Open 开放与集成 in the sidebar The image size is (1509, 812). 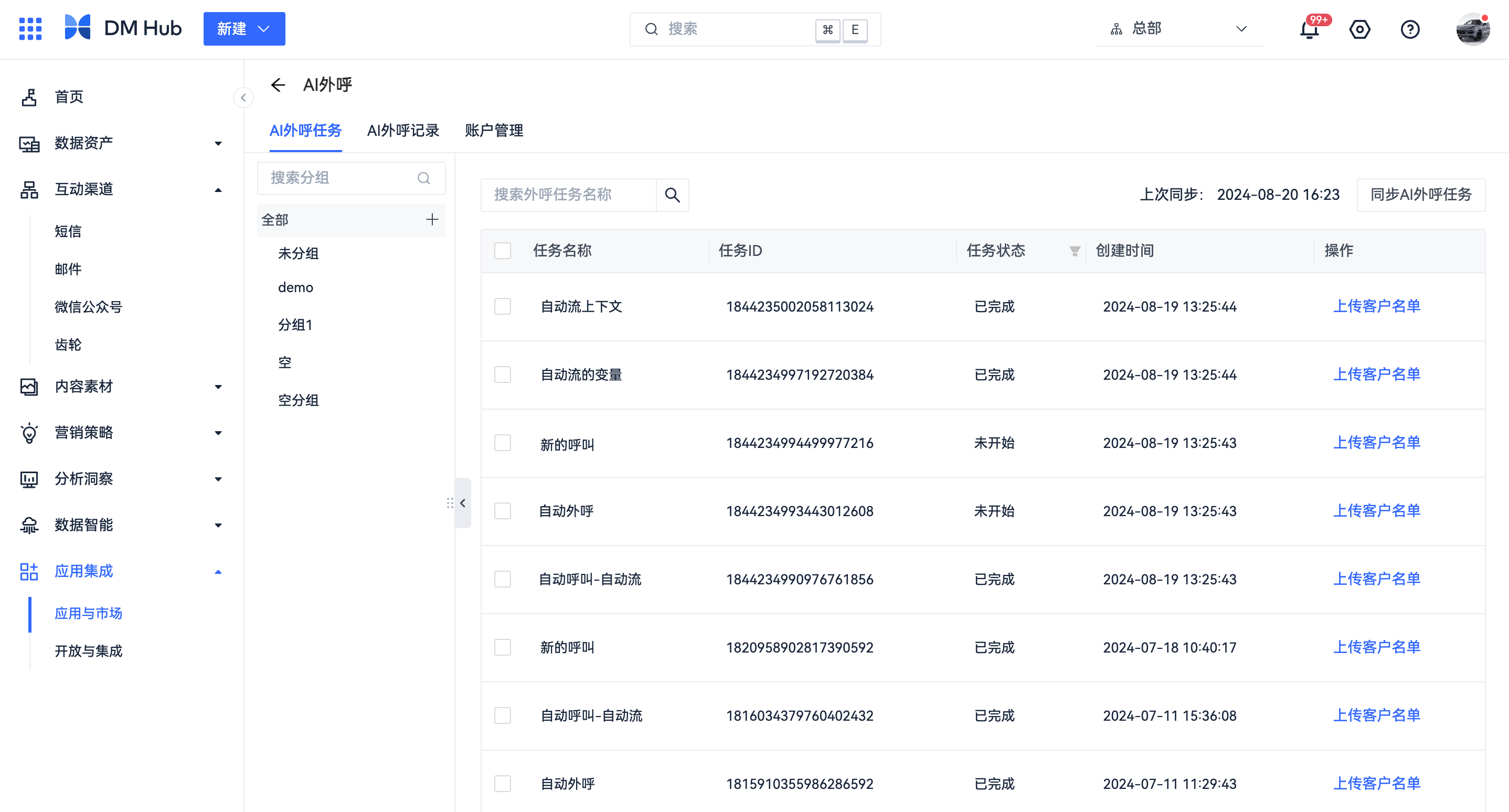tap(88, 651)
